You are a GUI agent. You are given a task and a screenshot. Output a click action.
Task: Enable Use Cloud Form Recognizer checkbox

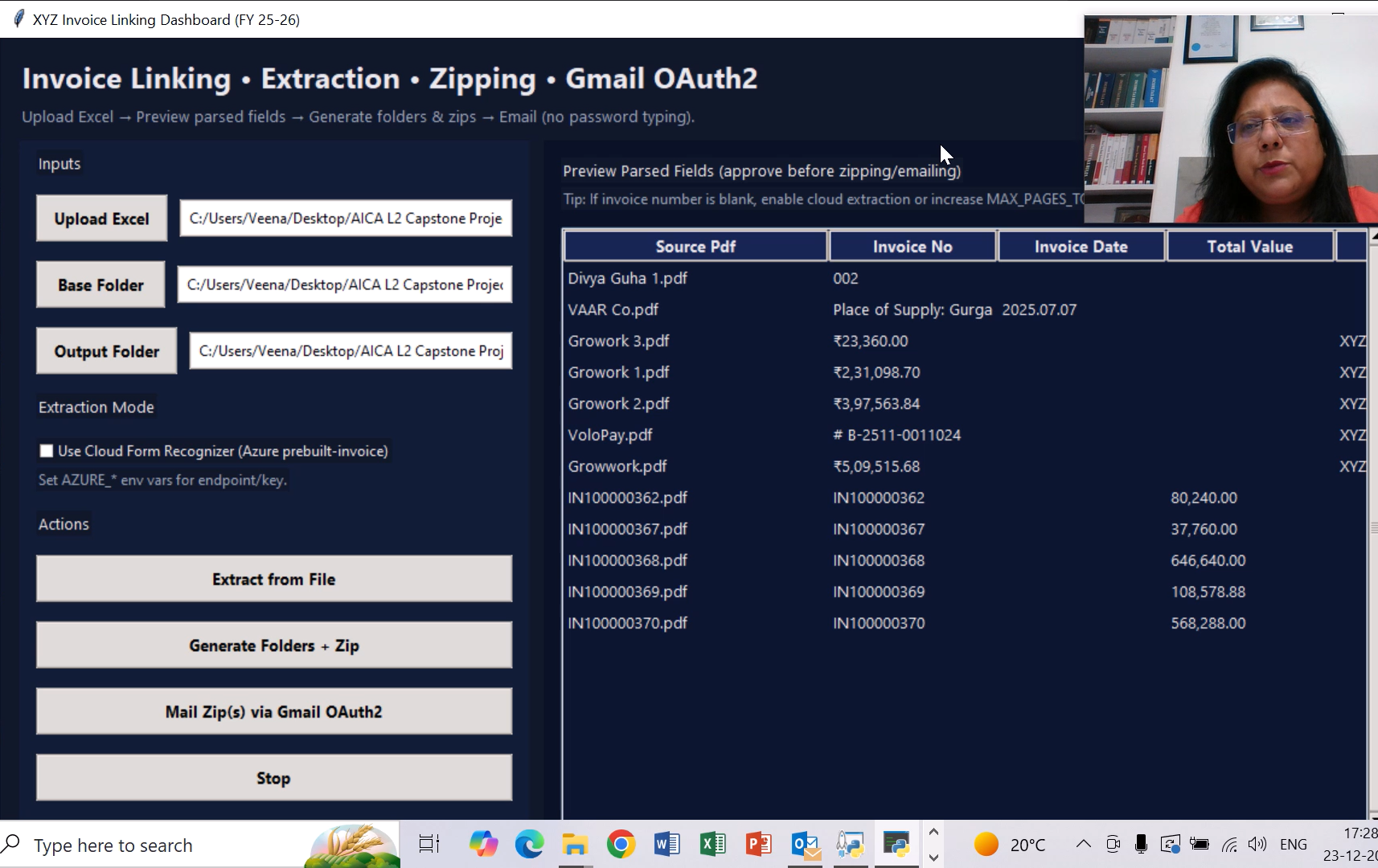(47, 451)
